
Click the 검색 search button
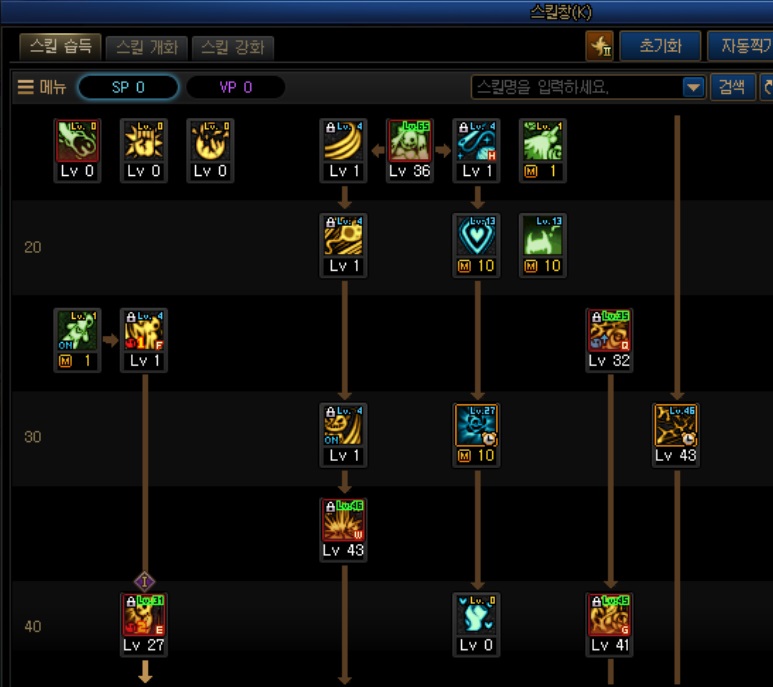pyautogui.click(x=732, y=87)
